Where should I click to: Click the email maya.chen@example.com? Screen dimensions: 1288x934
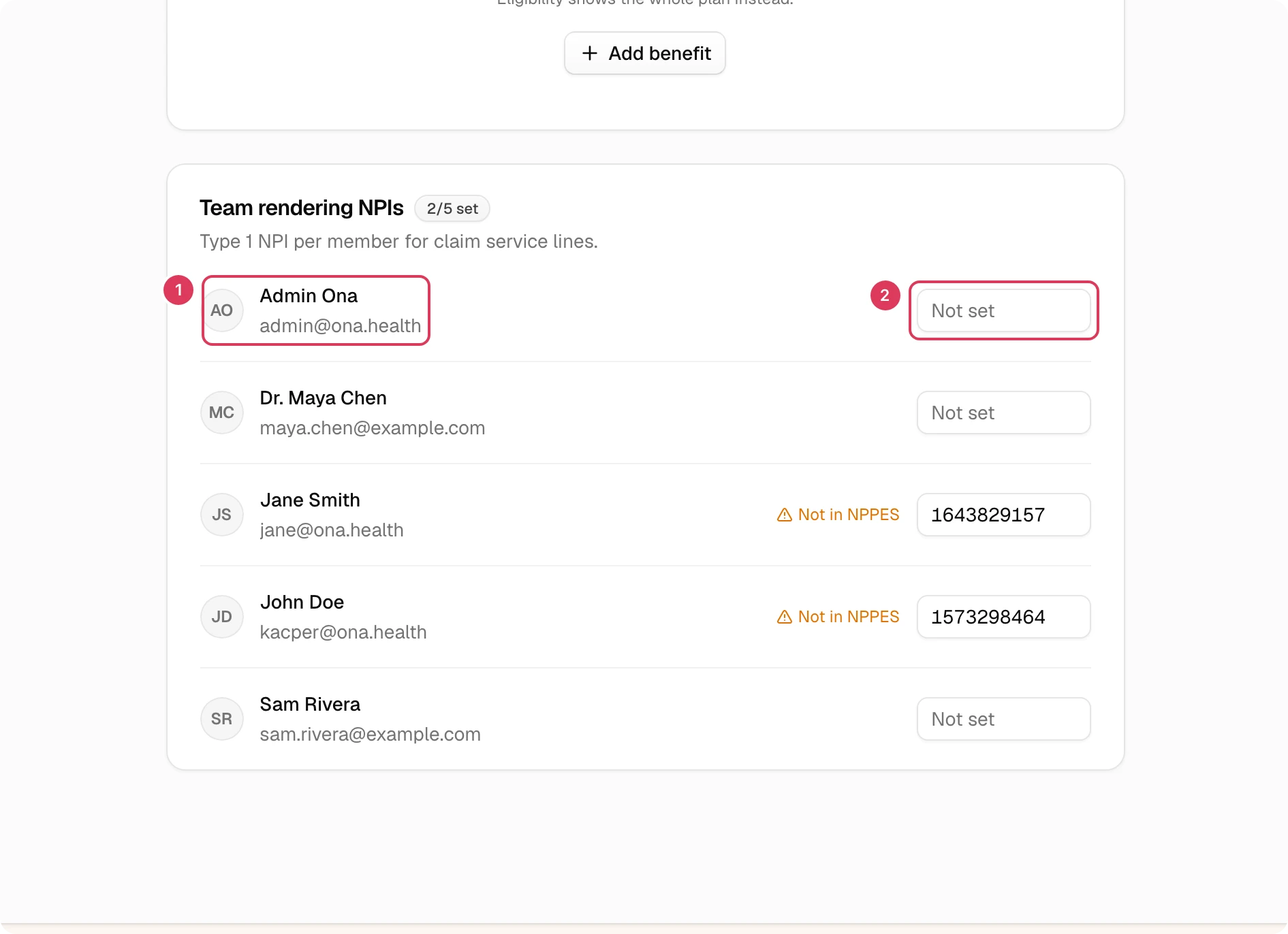click(x=373, y=428)
